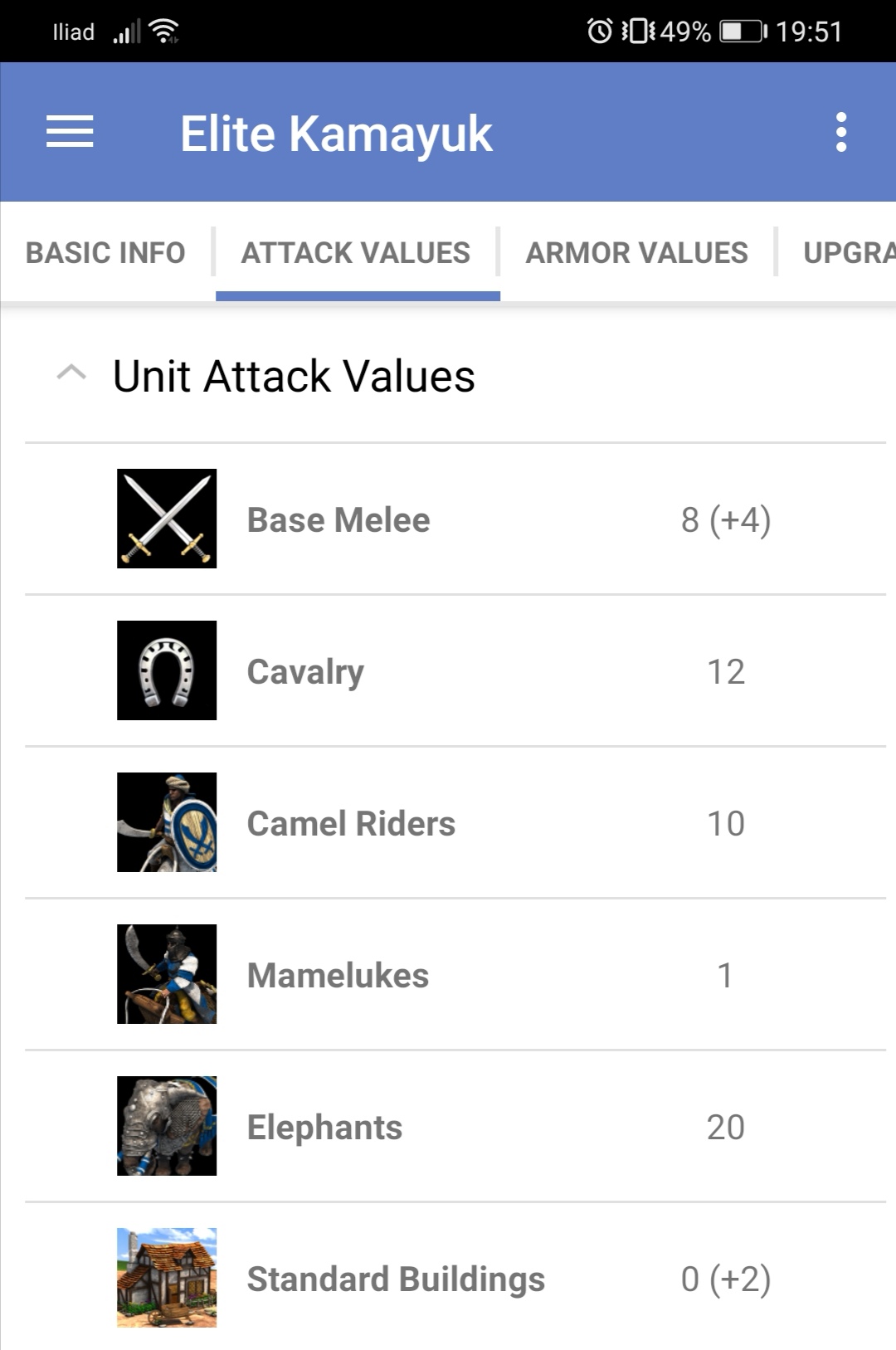Open the Armor Values tab
The height and width of the screenshot is (1350, 896).
(x=636, y=252)
